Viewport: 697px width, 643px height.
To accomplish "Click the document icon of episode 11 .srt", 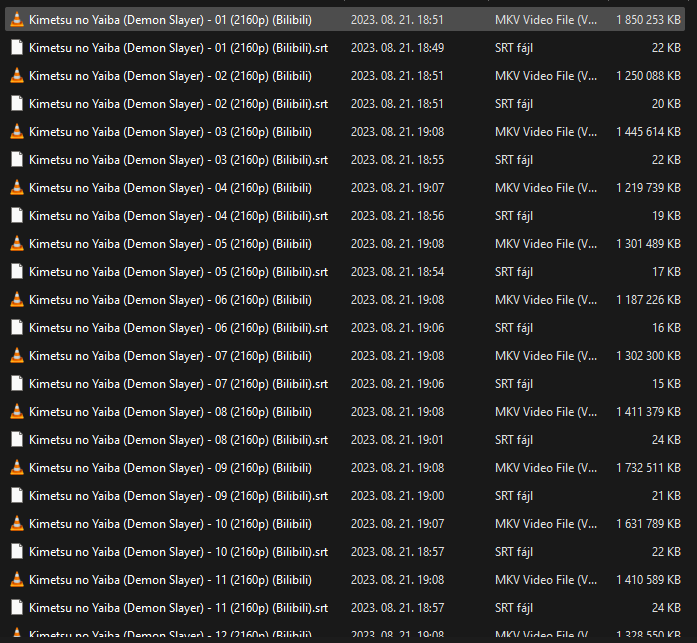I will (x=17, y=607).
